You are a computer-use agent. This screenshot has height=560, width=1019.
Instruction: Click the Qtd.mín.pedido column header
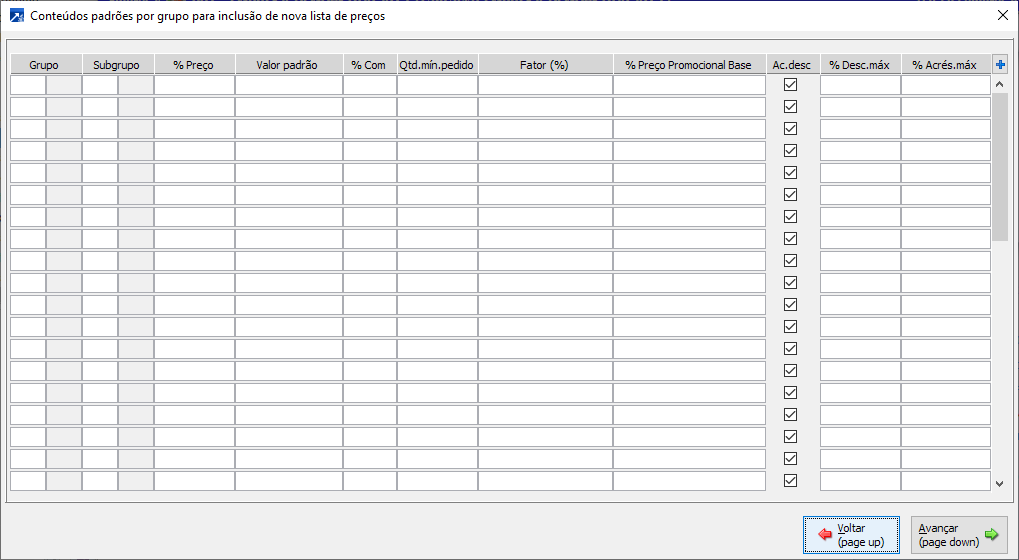(x=437, y=64)
